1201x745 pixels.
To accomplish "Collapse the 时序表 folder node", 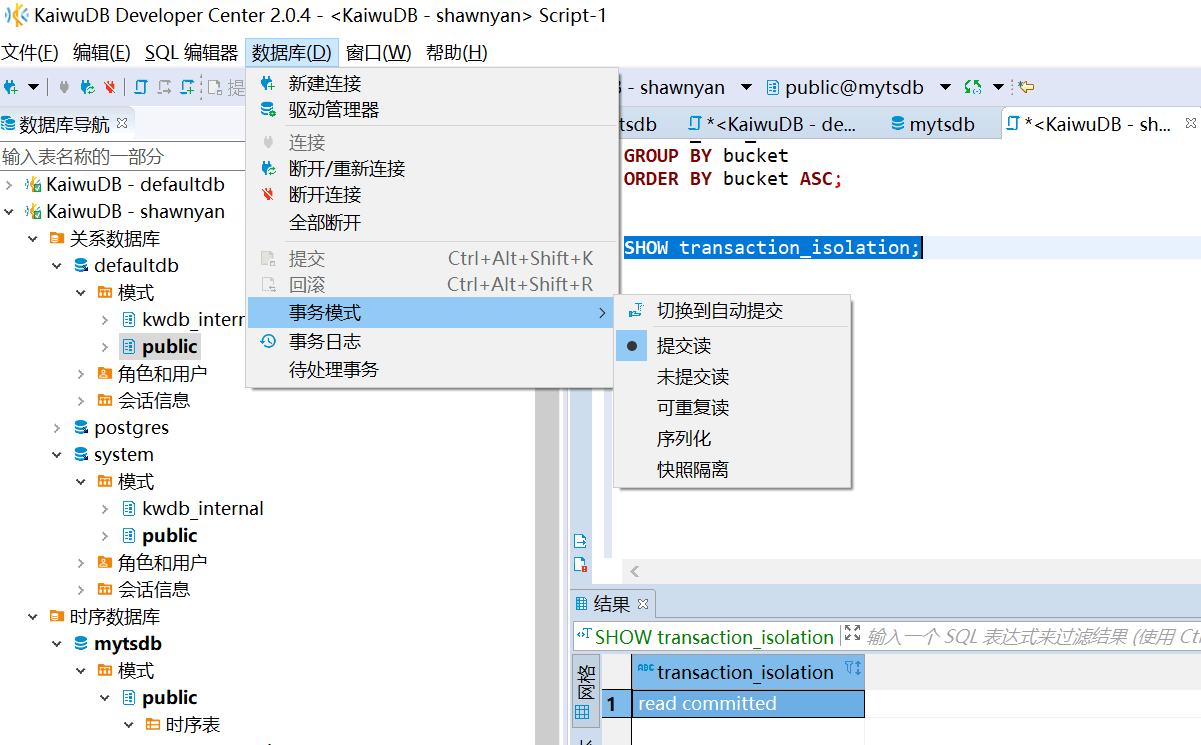I will [x=129, y=725].
